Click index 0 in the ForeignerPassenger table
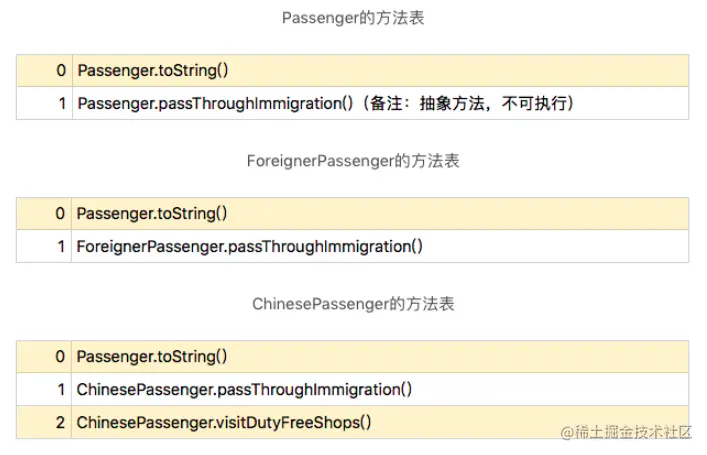 (x=60, y=214)
